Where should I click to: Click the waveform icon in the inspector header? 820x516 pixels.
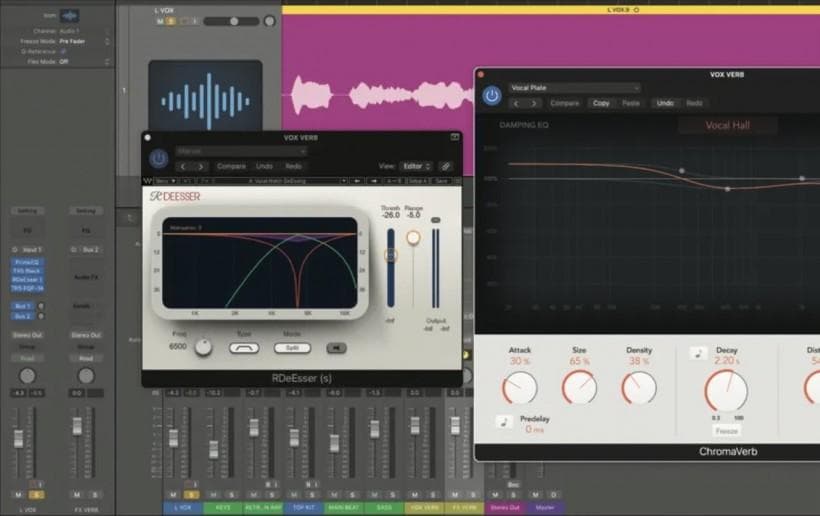point(69,16)
